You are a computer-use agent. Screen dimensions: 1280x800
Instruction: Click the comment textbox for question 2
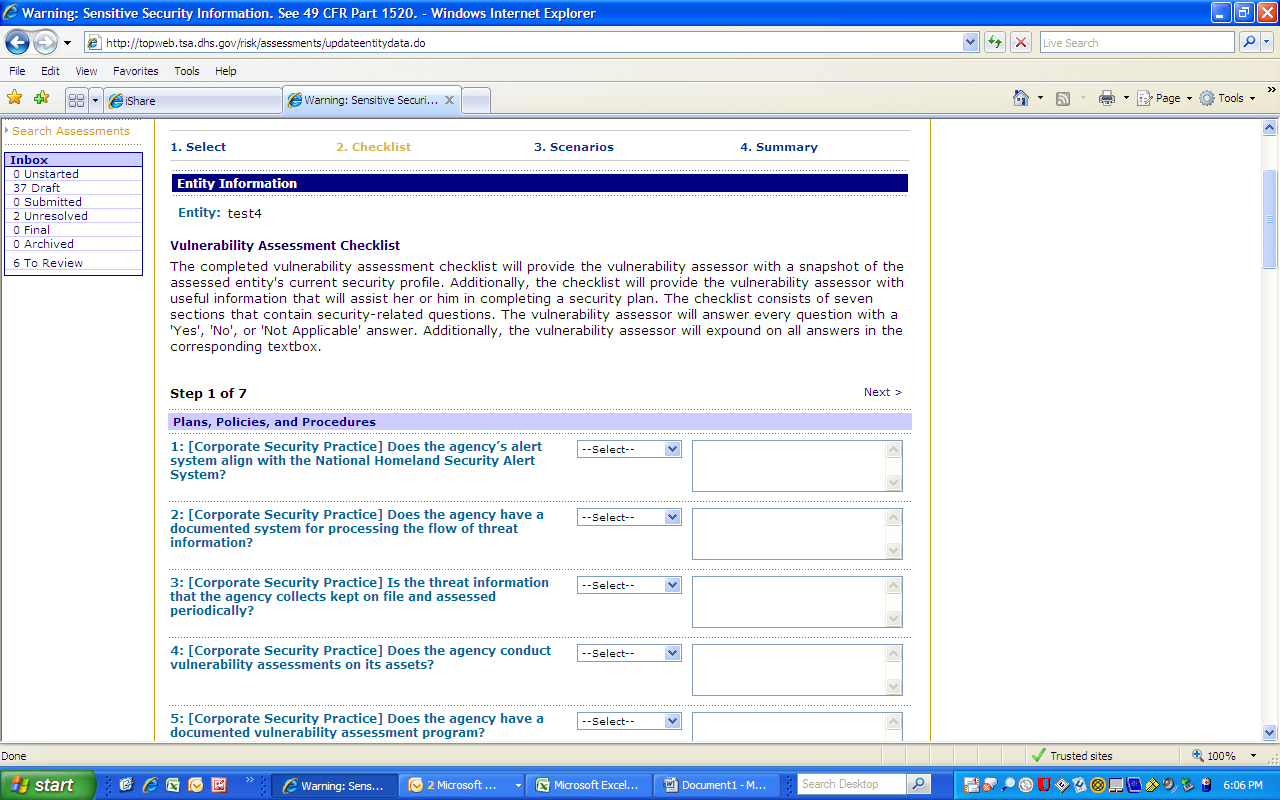pyautogui.click(x=788, y=534)
